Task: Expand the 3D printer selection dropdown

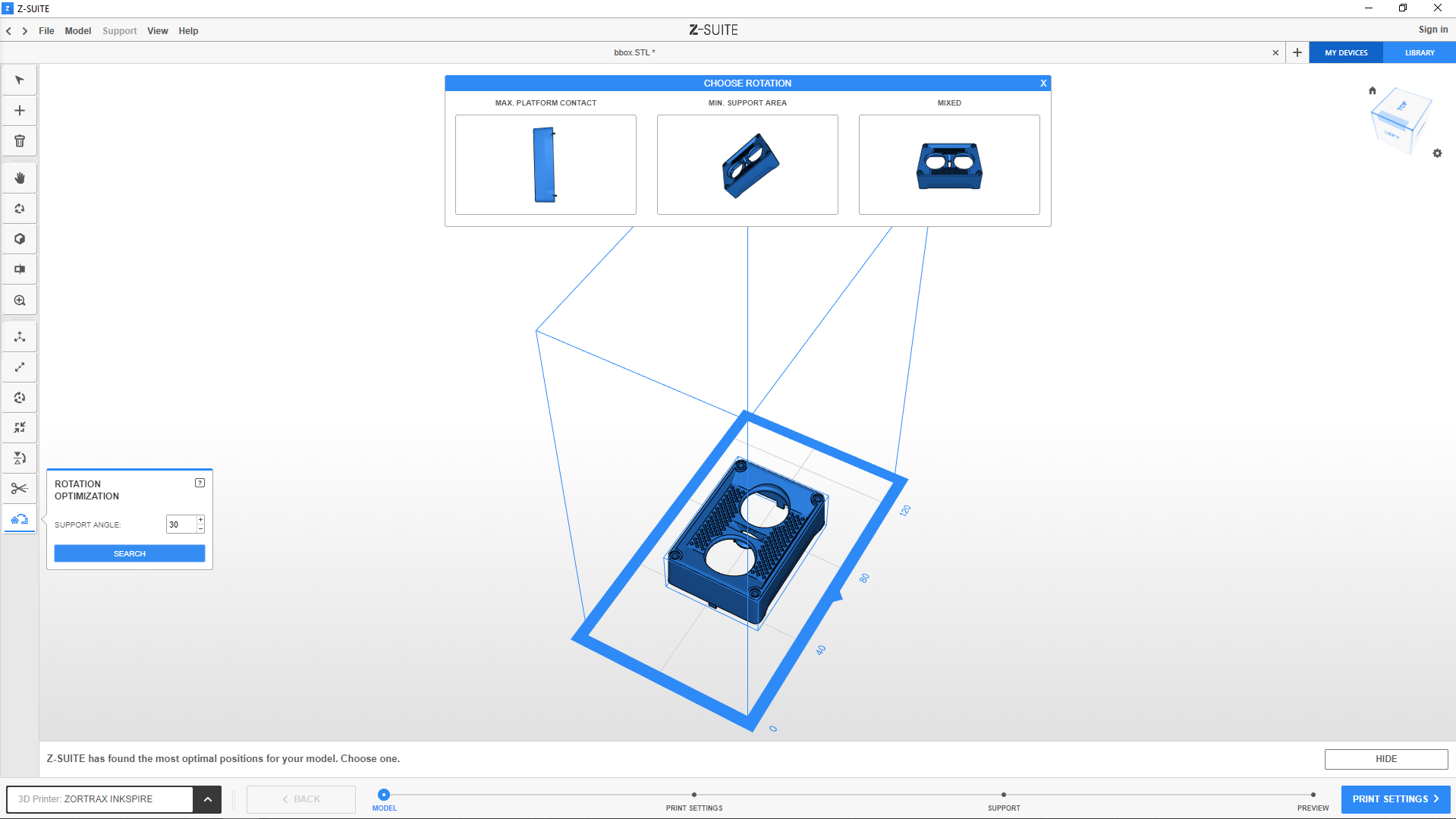Action: tap(207, 799)
